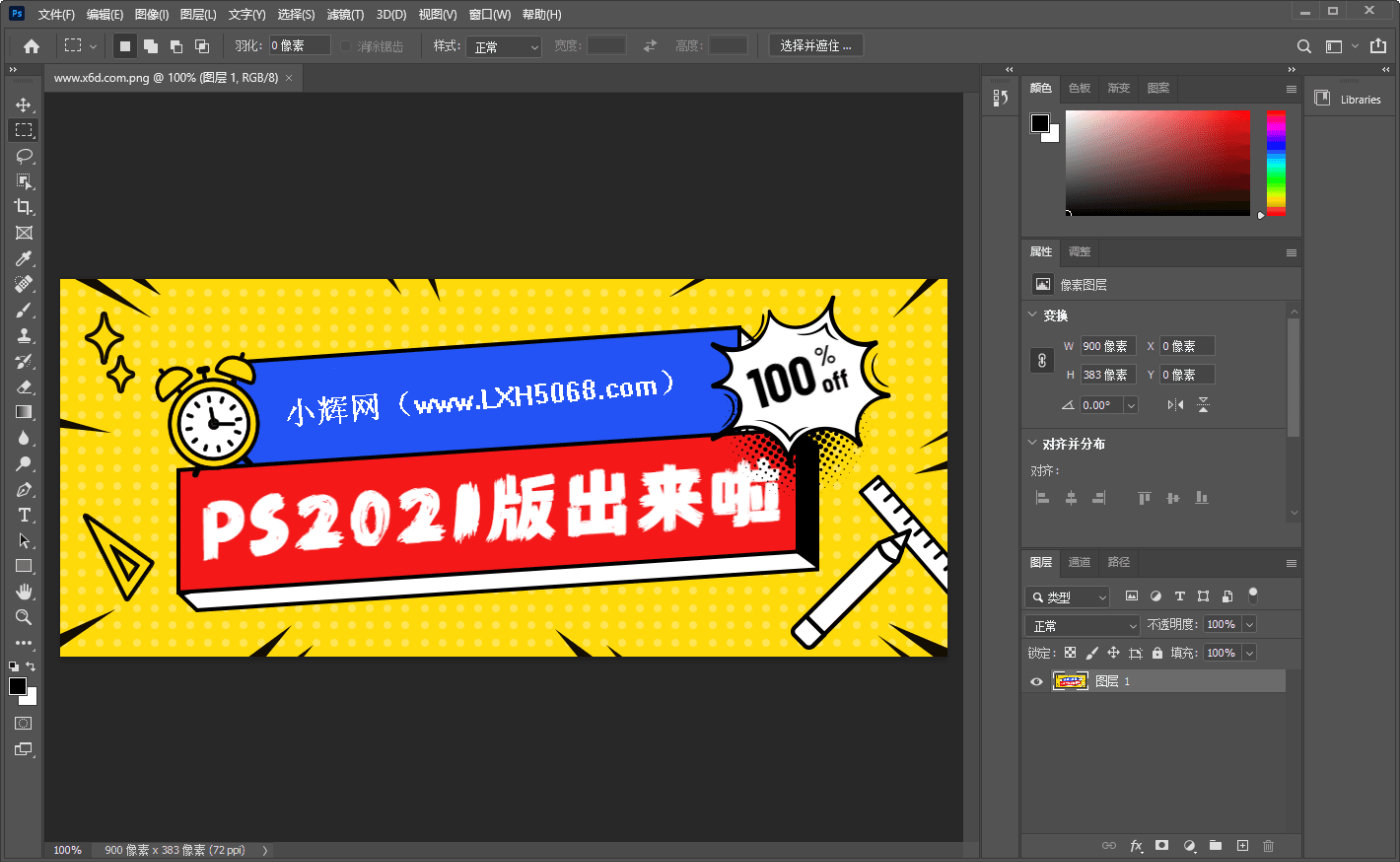The image size is (1400, 862).
Task: Select the Move tool
Action: (23, 104)
